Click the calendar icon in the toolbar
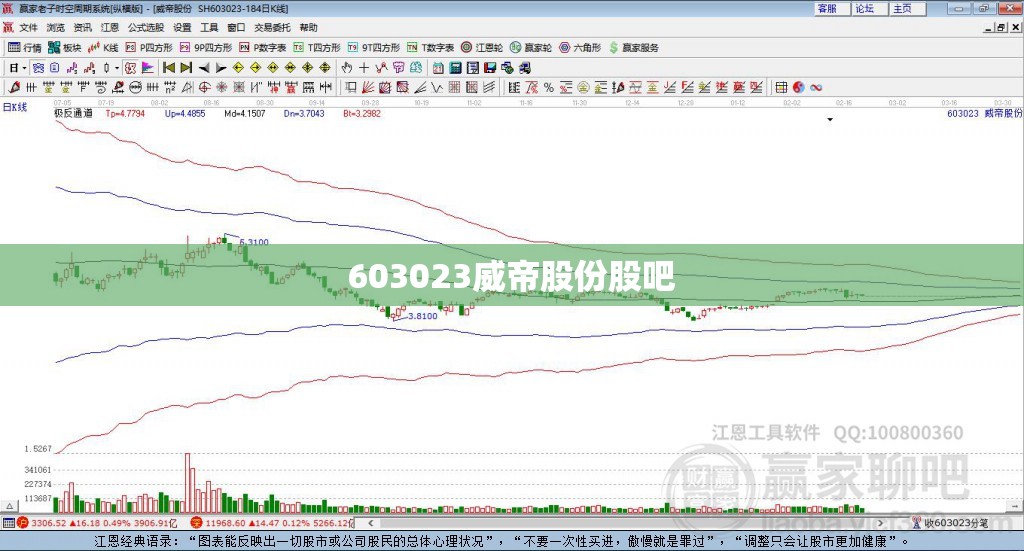Image resolution: width=1024 pixels, height=551 pixels. tap(438, 67)
